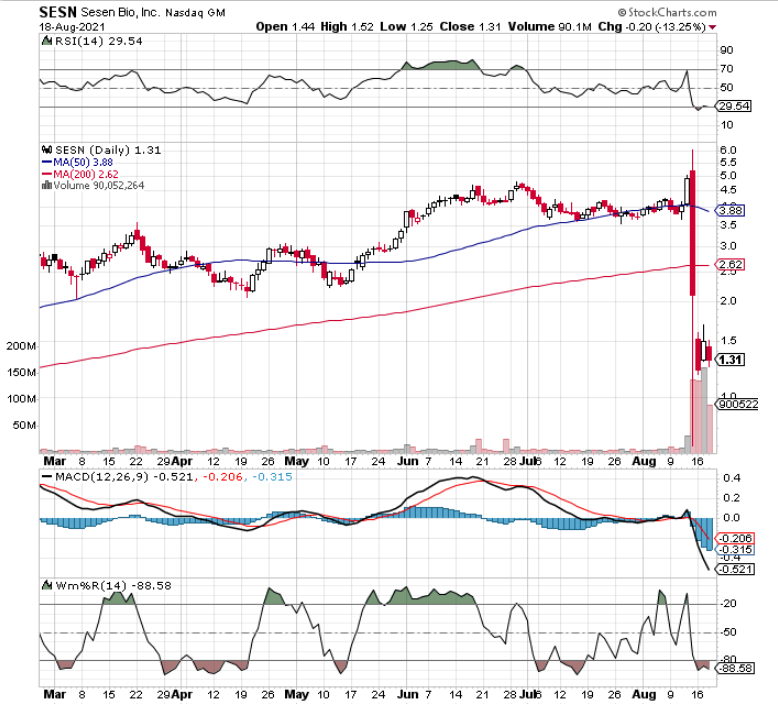Click the High 1.52 value

tap(347, 27)
